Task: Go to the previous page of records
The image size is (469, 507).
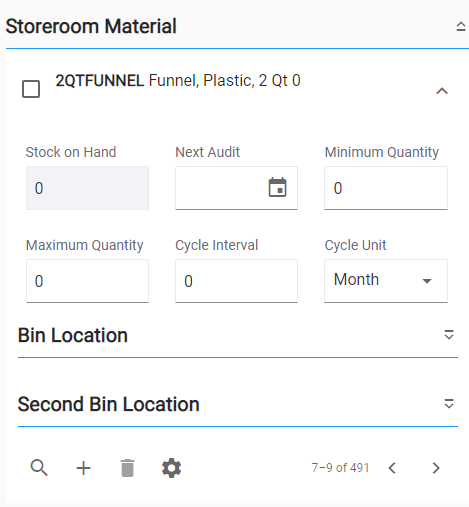Action: tap(392, 468)
